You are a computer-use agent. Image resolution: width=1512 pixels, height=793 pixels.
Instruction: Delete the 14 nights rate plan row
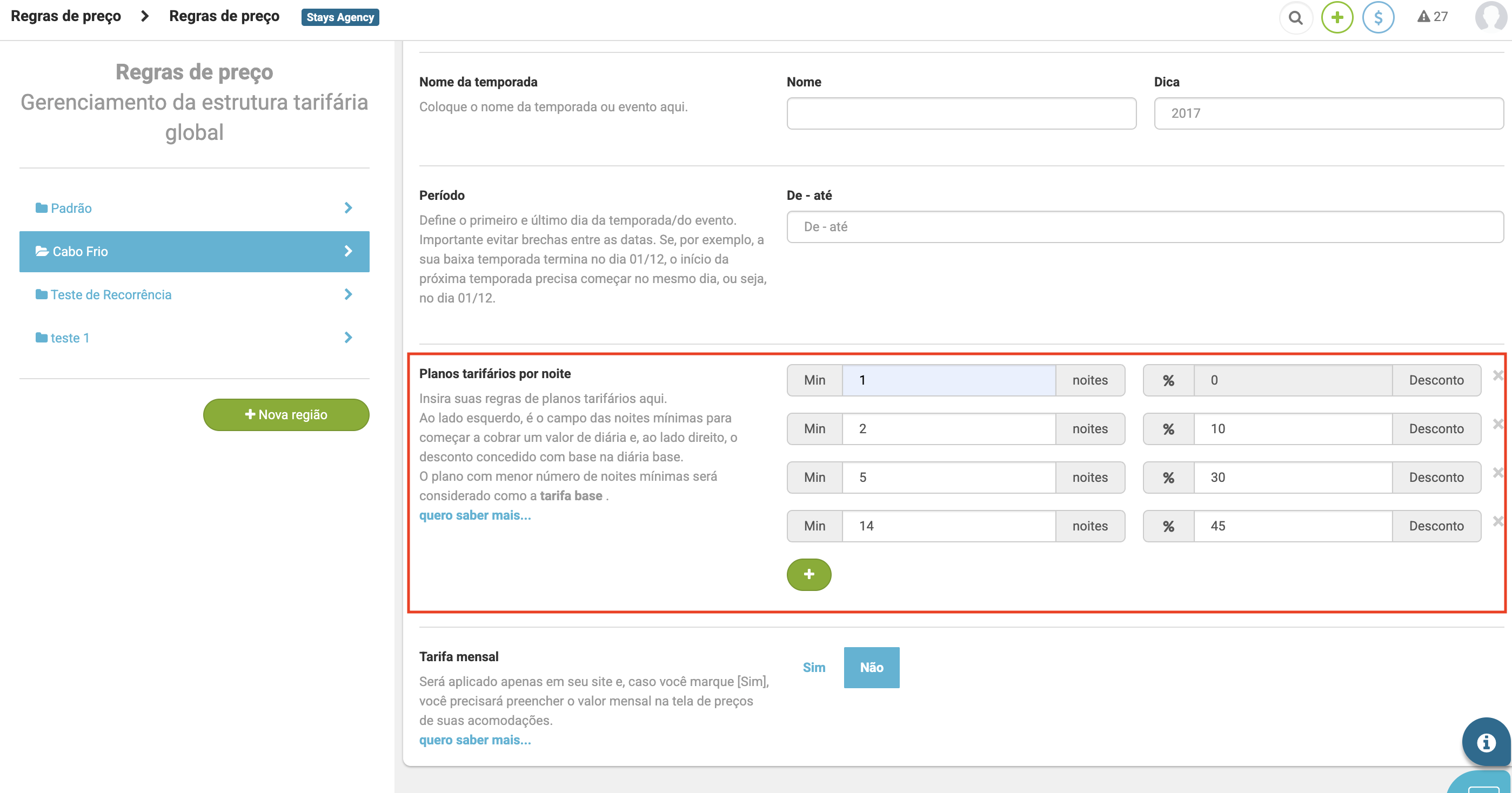(1497, 521)
